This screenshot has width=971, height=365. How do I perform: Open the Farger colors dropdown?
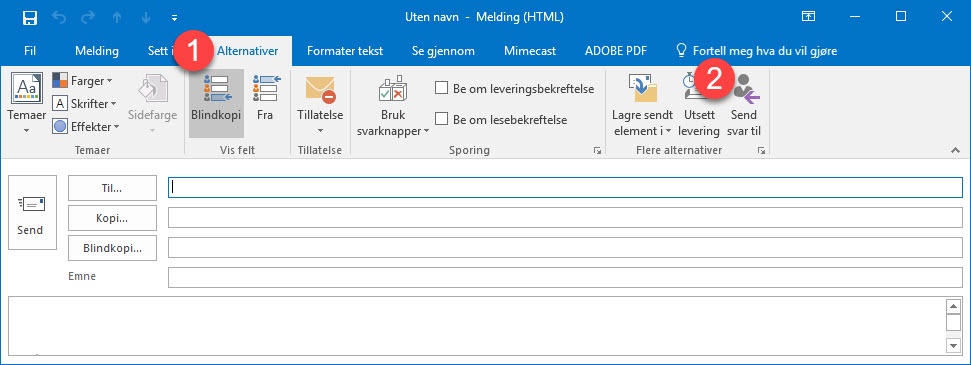tap(82, 81)
